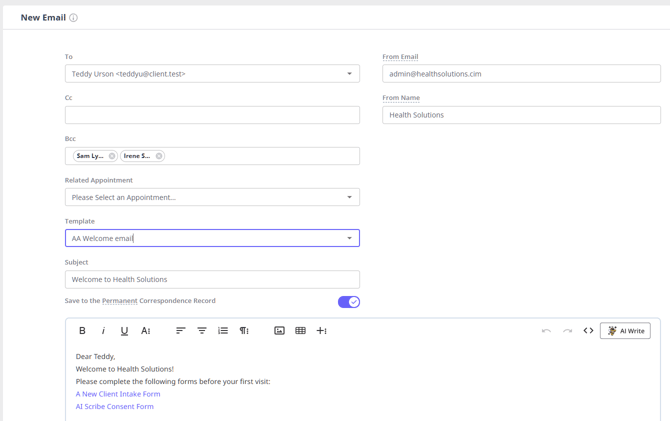Image resolution: width=670 pixels, height=421 pixels.
Task: Apply italic formatting
Action: (103, 331)
